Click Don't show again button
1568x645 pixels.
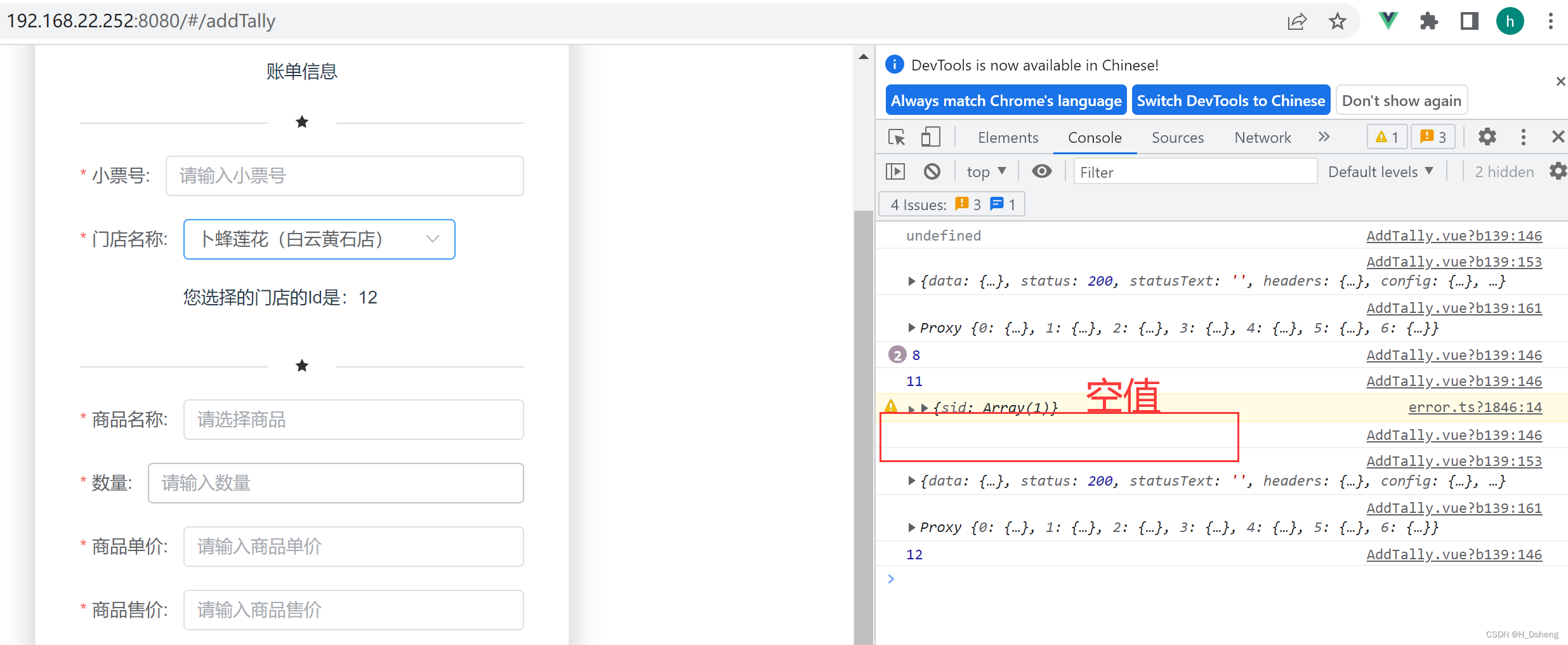point(1402,100)
